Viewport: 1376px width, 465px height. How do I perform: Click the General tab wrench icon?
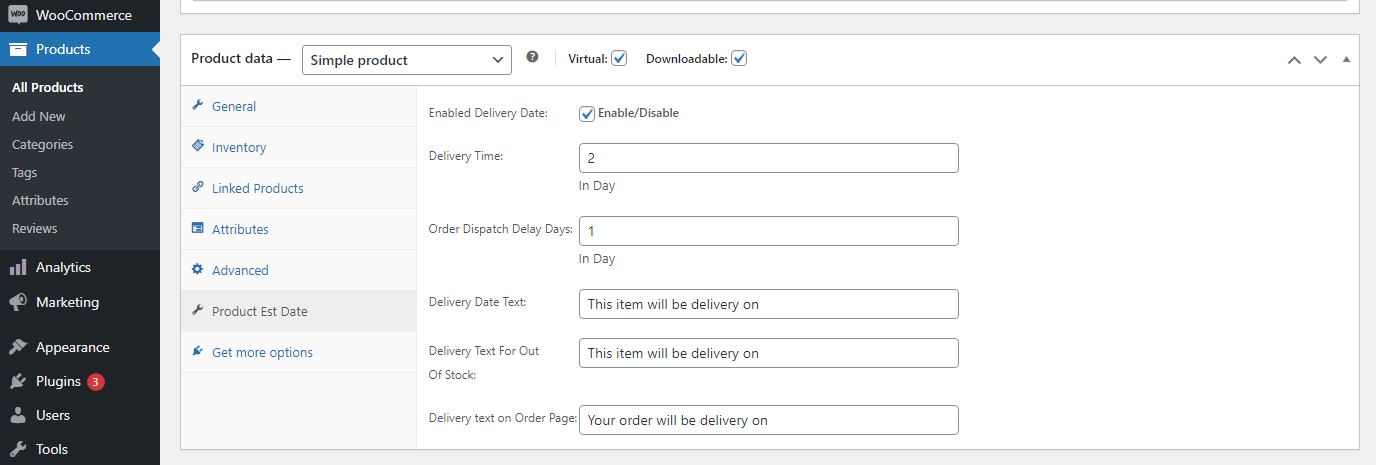coord(197,106)
